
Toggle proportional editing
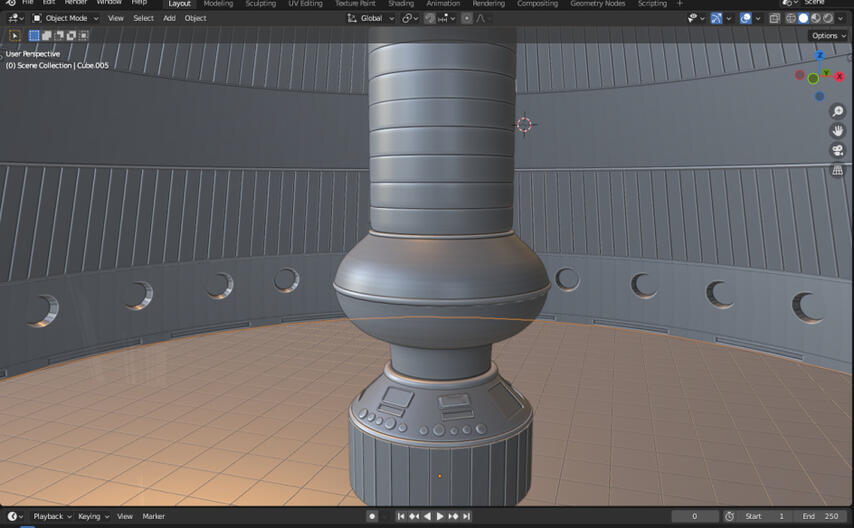point(467,19)
